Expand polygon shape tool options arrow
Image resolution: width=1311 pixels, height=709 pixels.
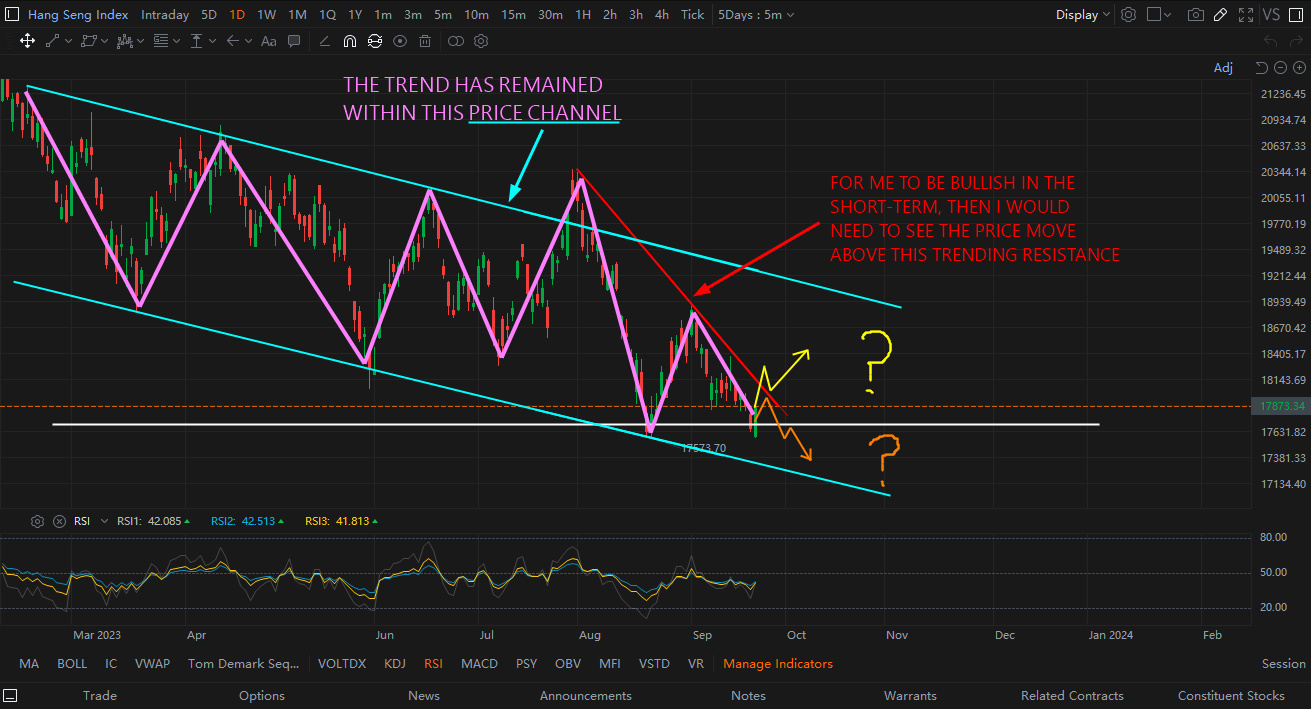[104, 41]
